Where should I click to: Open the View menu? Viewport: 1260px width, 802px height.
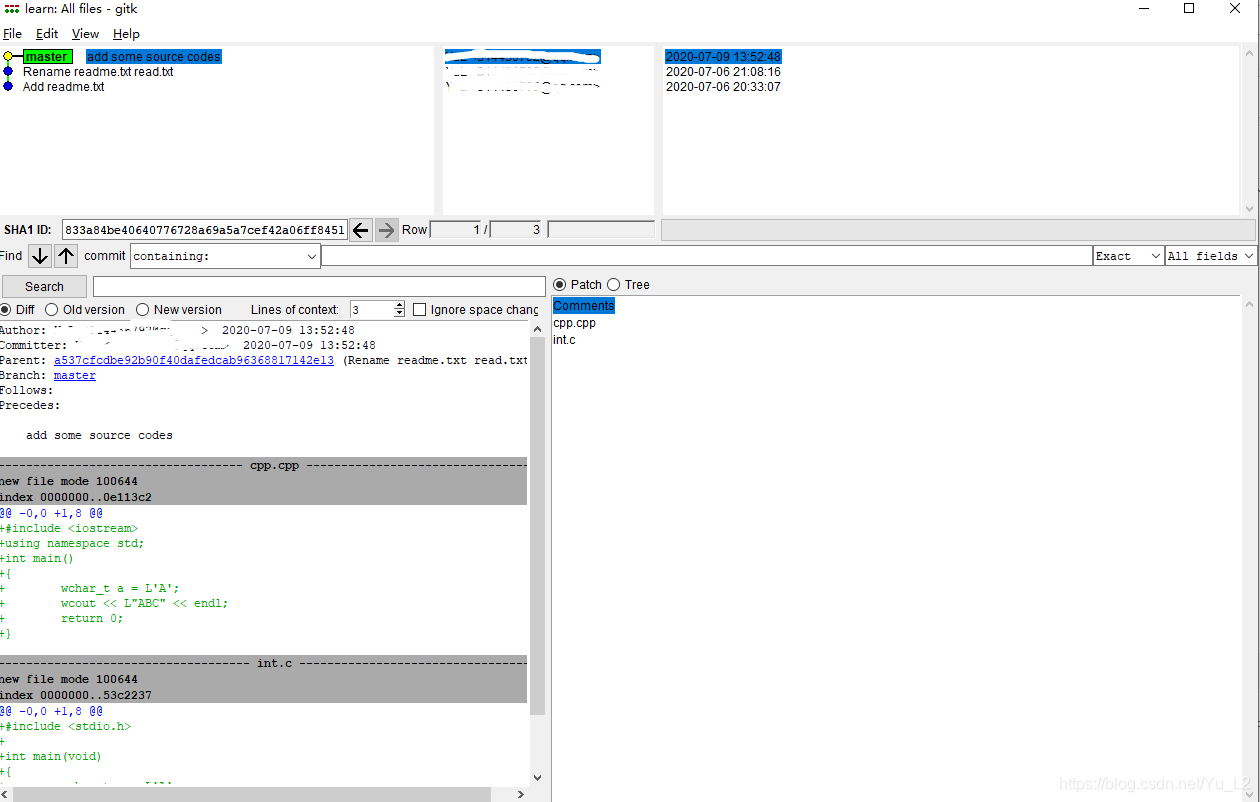[85, 34]
